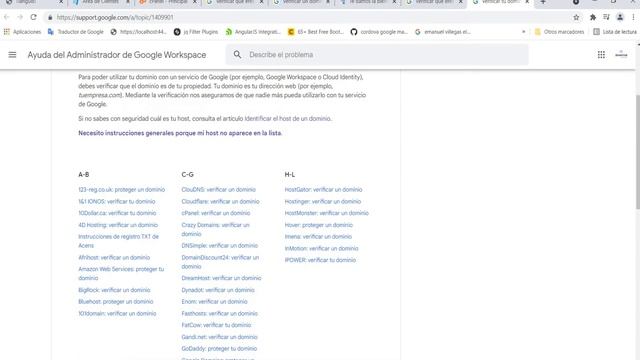
Task: Open Chrome three-dot menu
Action: (x=633, y=17)
